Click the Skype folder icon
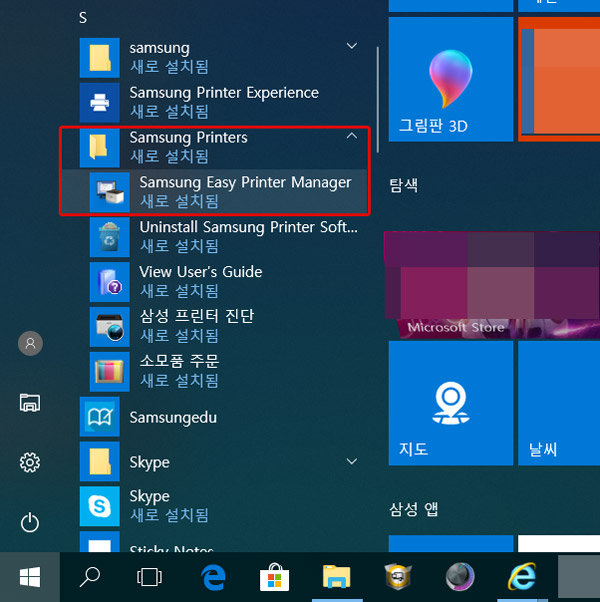The width and height of the screenshot is (600, 602). pyautogui.click(x=99, y=461)
